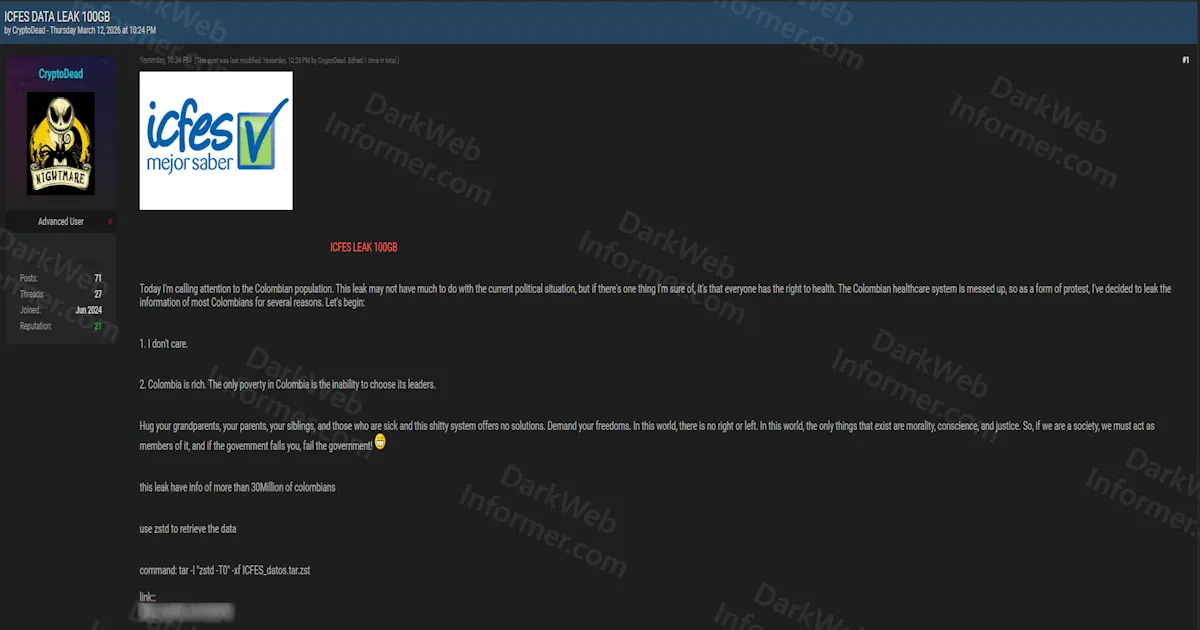Viewport: 1200px width, 630px height.
Task: Click the 'Hug your grandparents' paragraph
Action: pyautogui.click(x=647, y=435)
